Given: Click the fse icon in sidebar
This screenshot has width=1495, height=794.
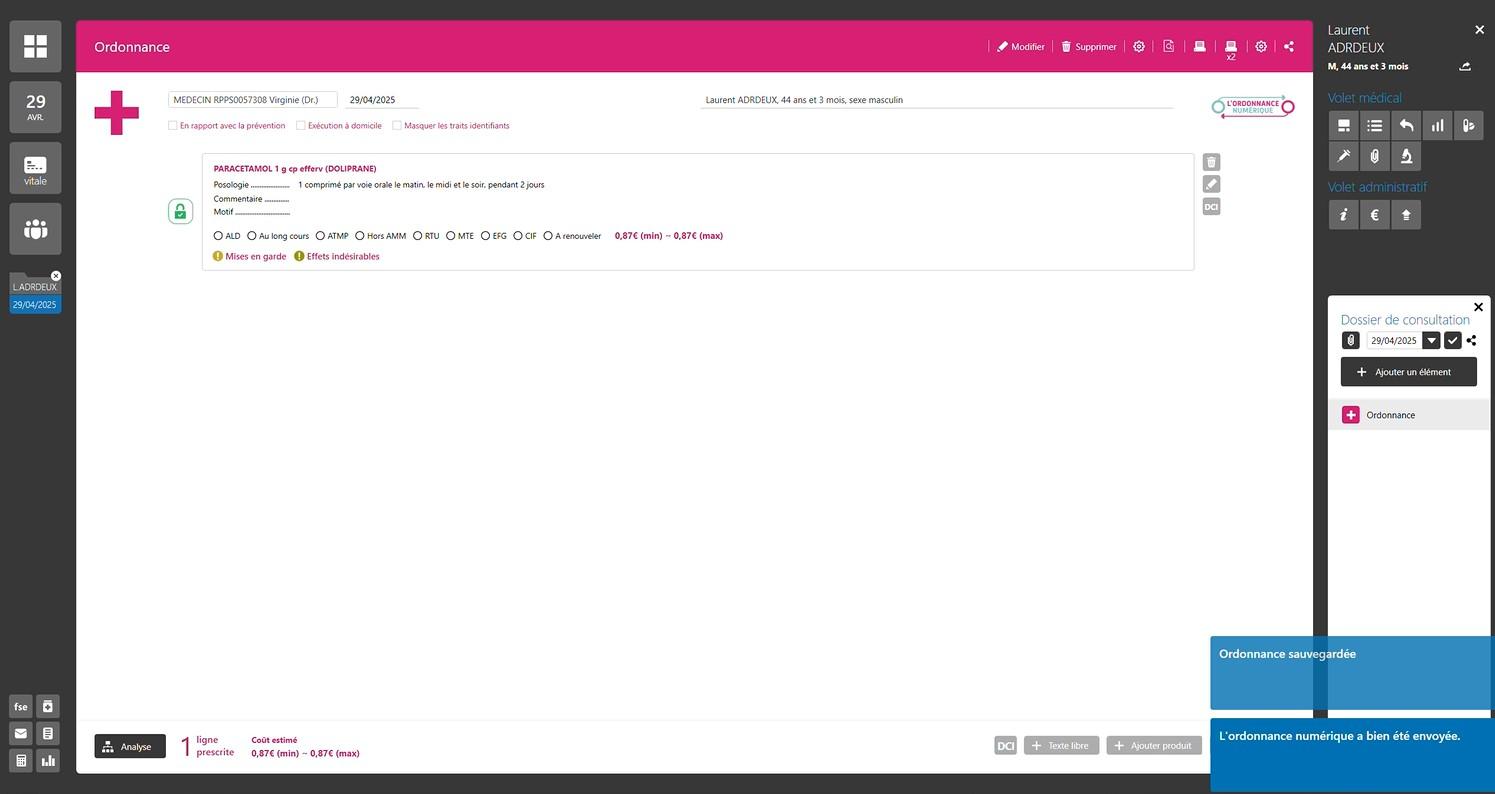Looking at the screenshot, I should point(21,707).
